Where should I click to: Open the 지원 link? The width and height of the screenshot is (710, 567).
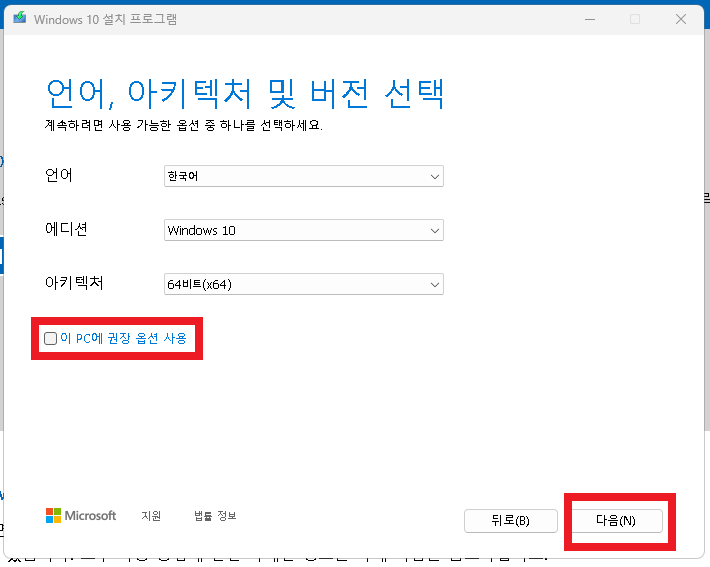(151, 516)
